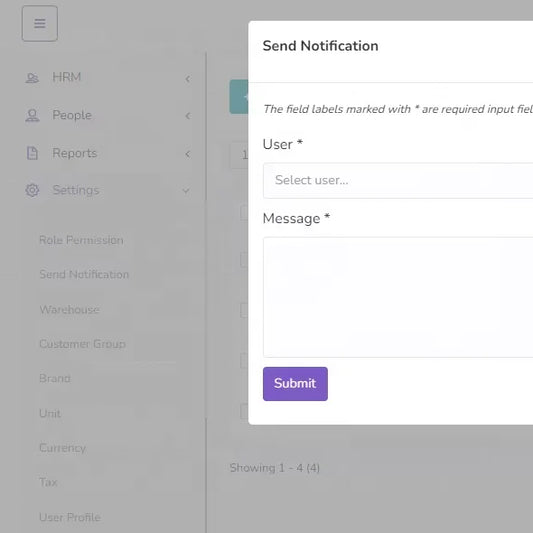Submit the notification form
This screenshot has height=533, width=533.
(x=295, y=384)
